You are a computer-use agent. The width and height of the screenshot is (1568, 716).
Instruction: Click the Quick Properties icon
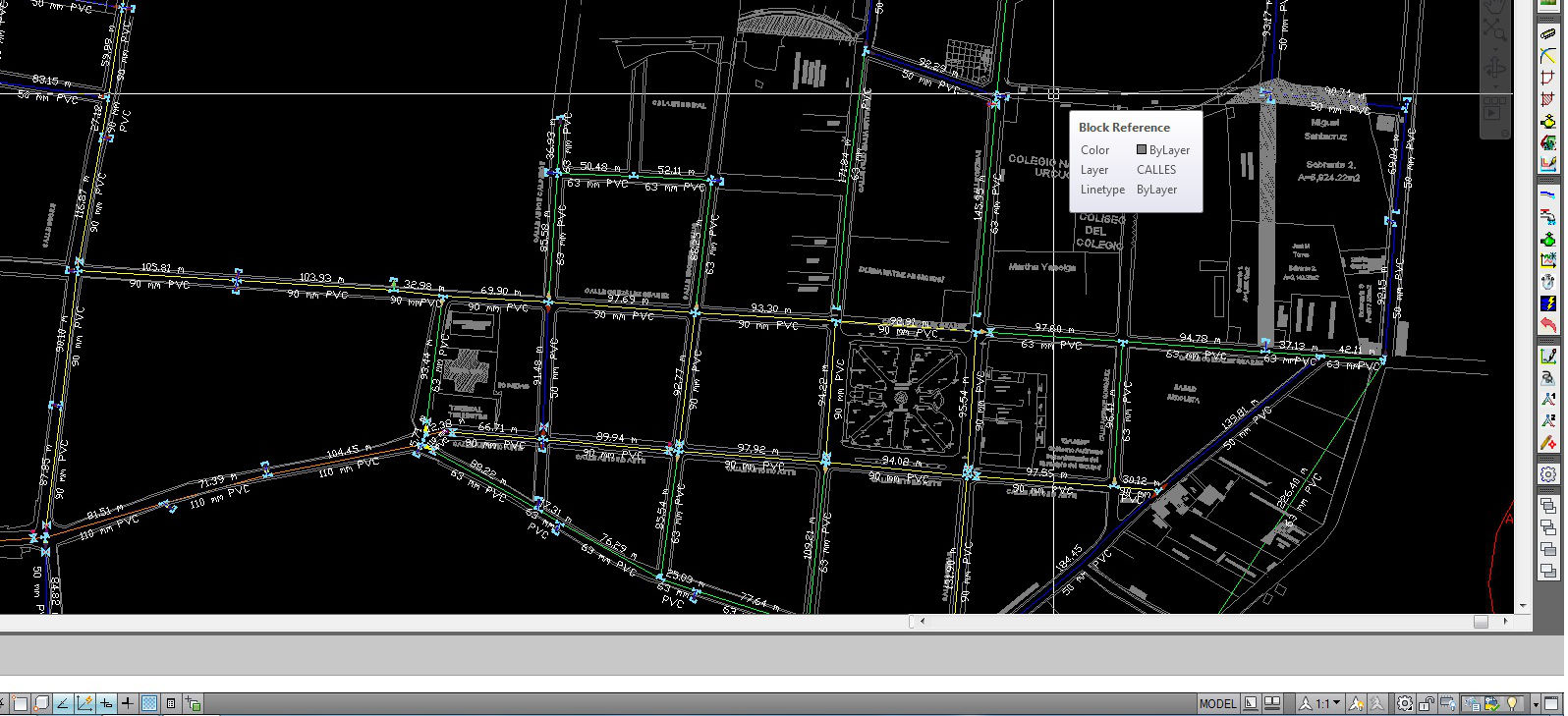coord(171,703)
